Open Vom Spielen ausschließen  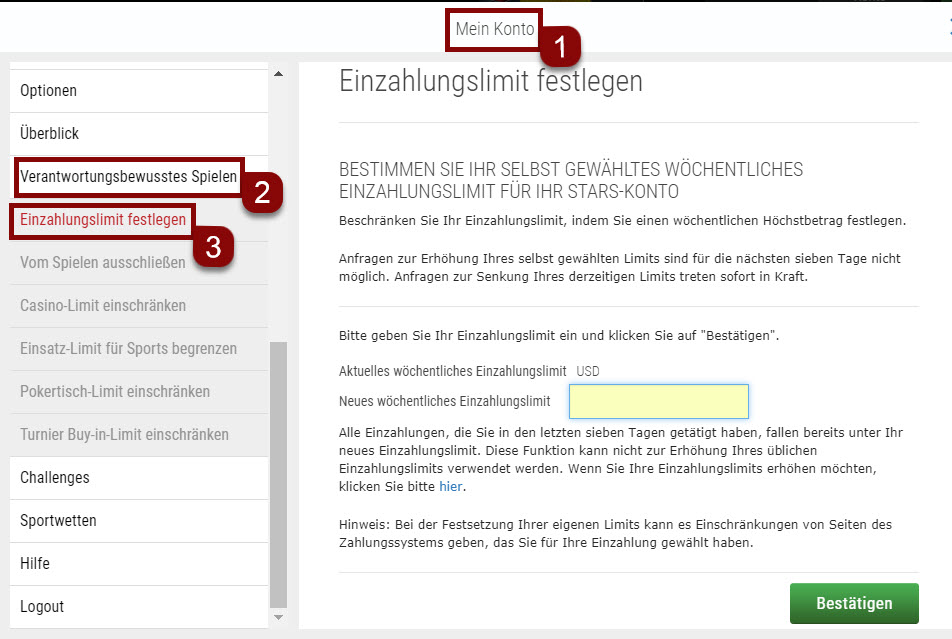(x=103, y=263)
